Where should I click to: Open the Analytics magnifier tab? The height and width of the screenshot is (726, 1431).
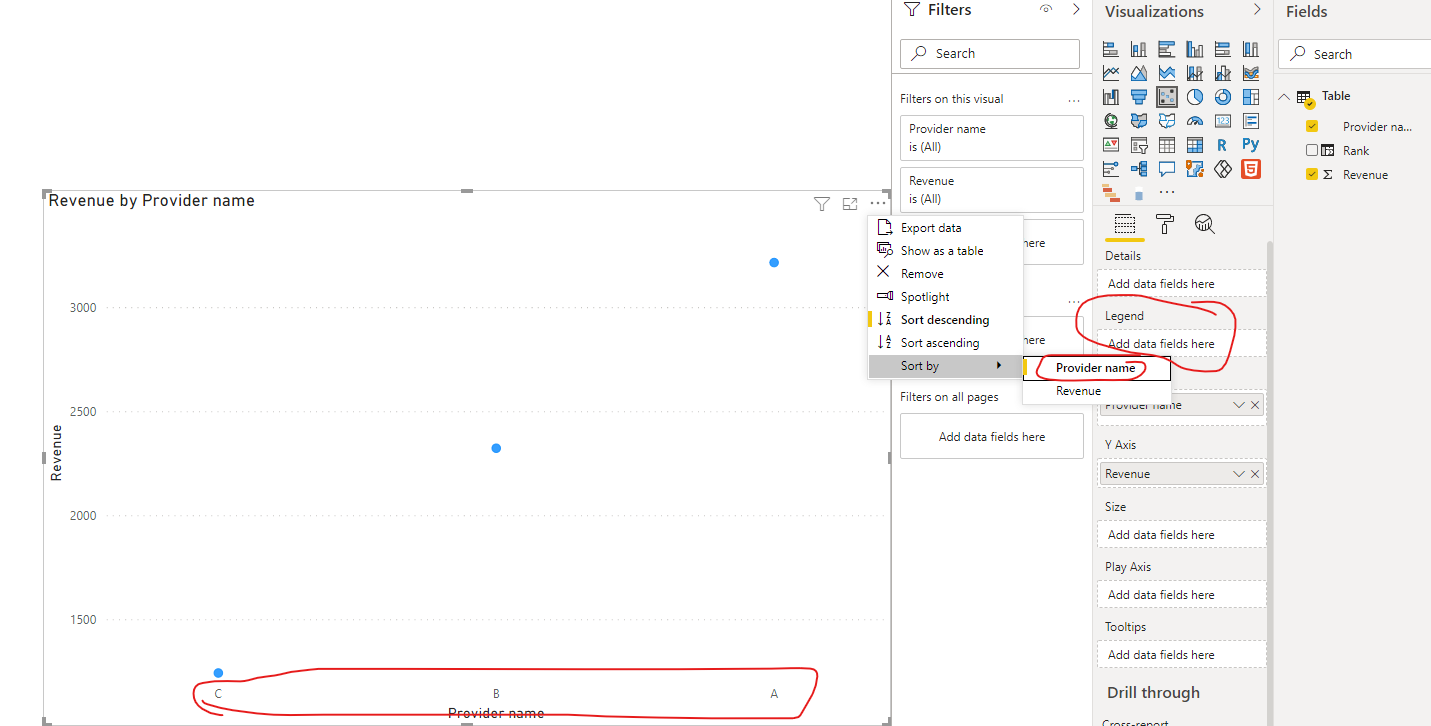1205,224
